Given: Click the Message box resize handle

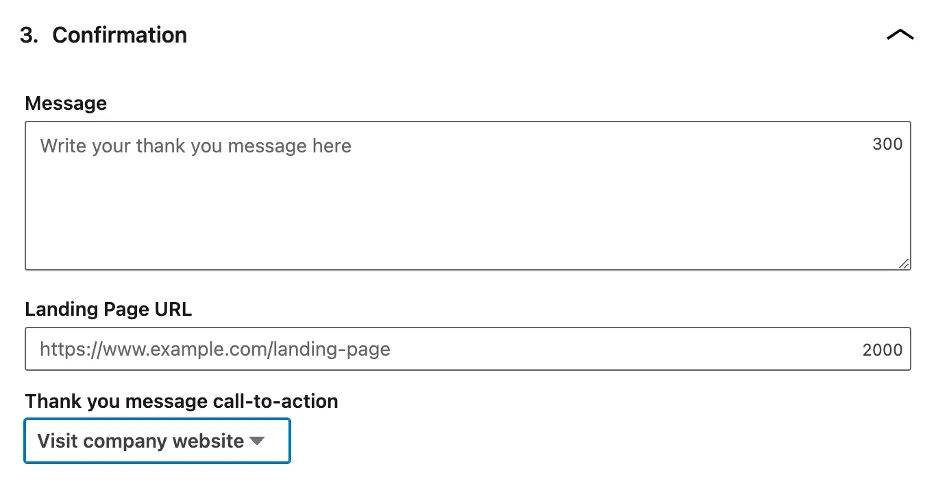Looking at the screenshot, I should [x=904, y=263].
